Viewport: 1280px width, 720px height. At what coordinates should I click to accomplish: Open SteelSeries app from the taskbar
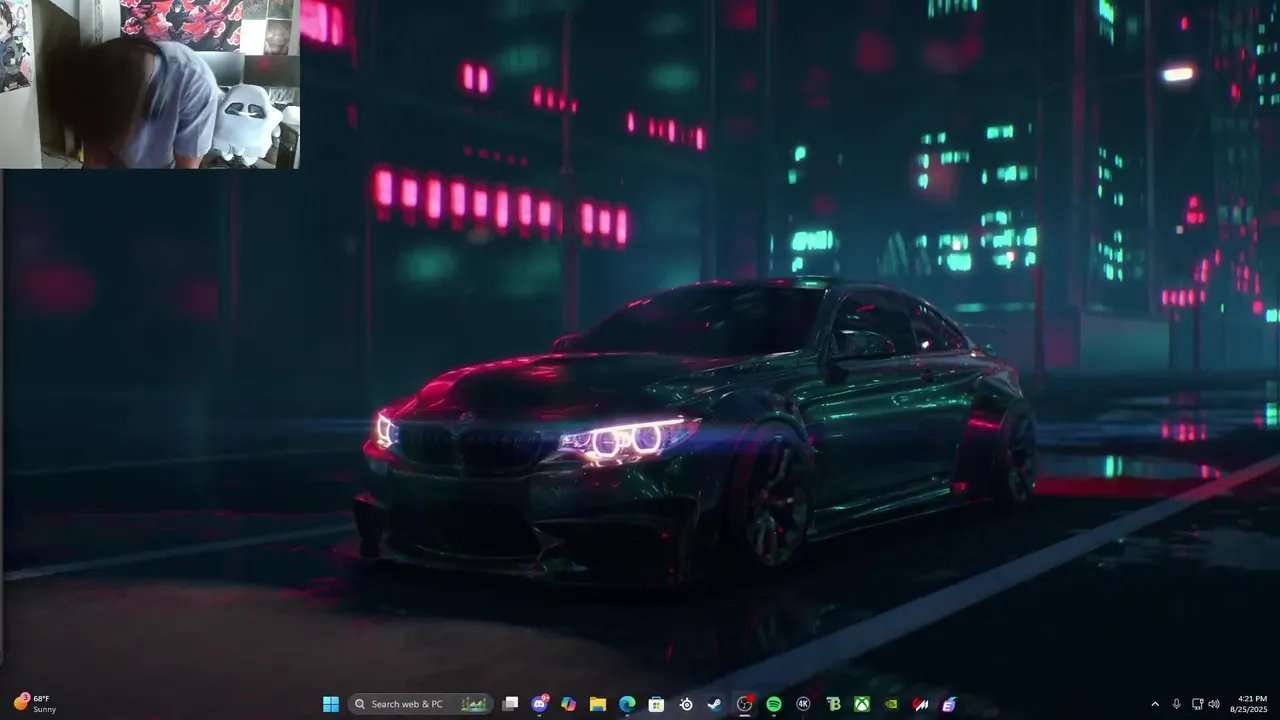tap(686, 704)
